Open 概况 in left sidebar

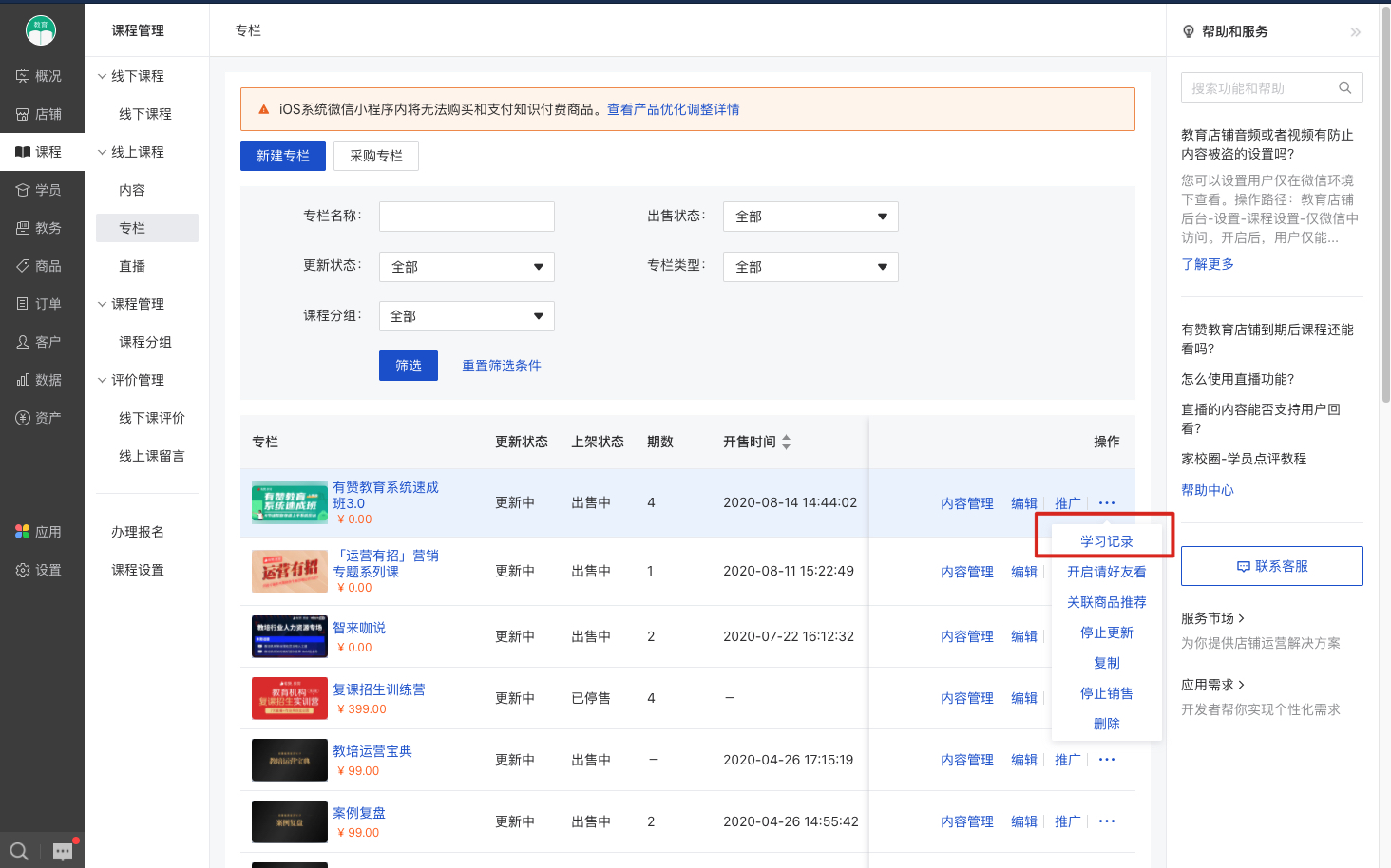point(39,76)
